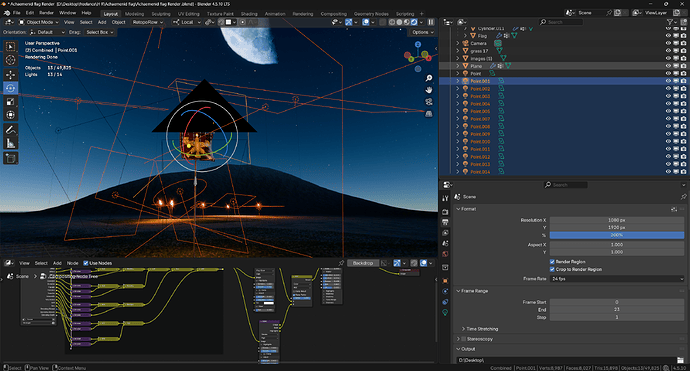Viewport: 690px width, 371px height.
Task: Hide grass 17 via eye icon
Action: click(x=668, y=51)
